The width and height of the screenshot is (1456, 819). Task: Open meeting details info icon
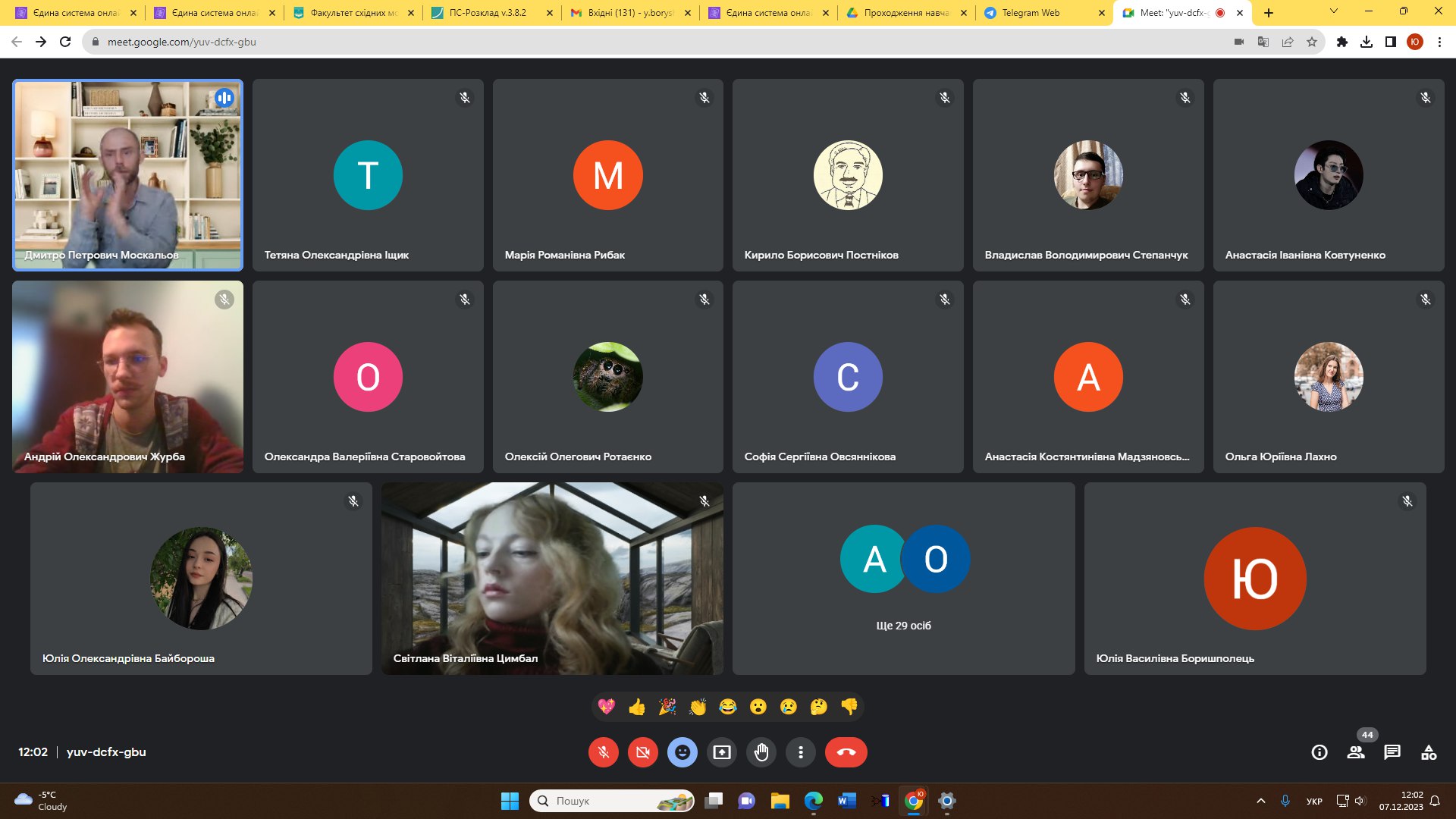click(1319, 752)
